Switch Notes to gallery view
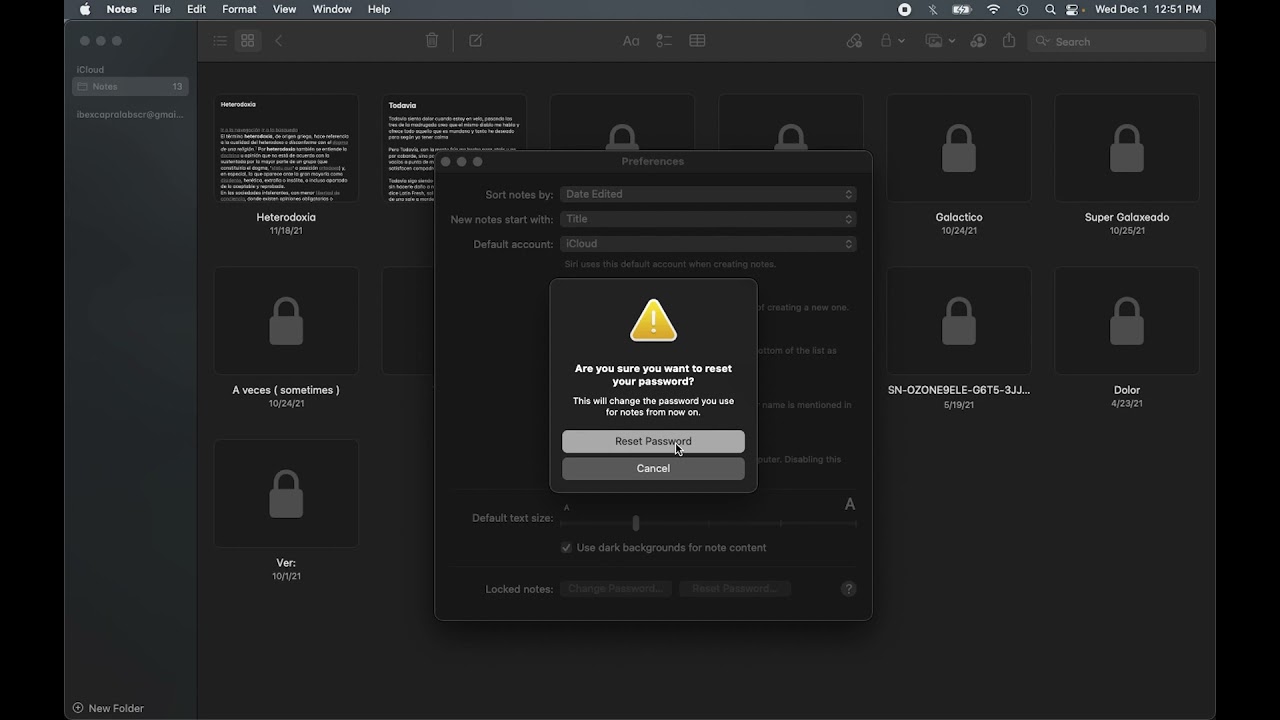Screen dimensions: 1280x720 tap(248, 41)
